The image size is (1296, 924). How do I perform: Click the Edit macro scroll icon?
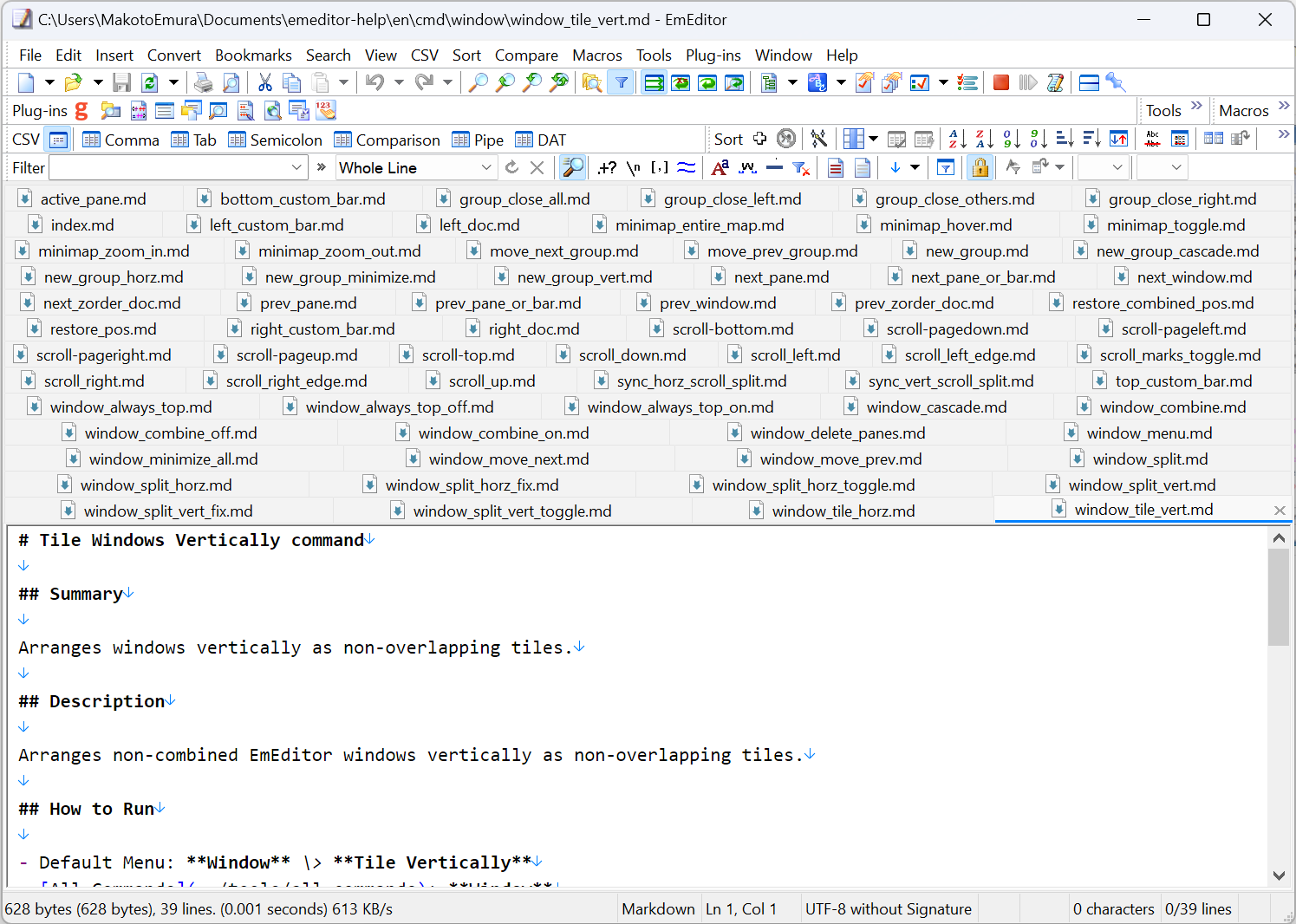[1055, 82]
